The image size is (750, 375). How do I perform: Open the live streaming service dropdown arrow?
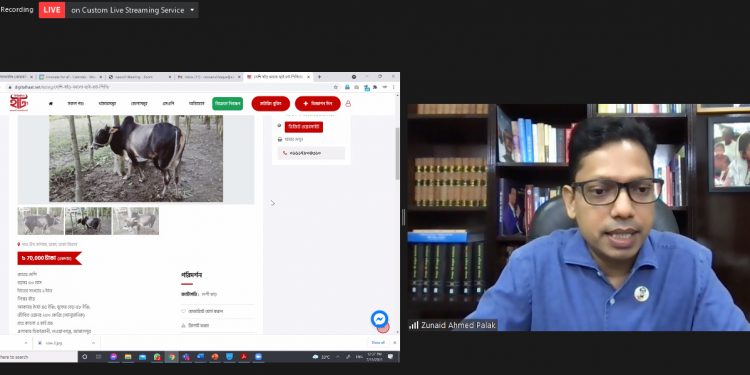pyautogui.click(x=192, y=10)
